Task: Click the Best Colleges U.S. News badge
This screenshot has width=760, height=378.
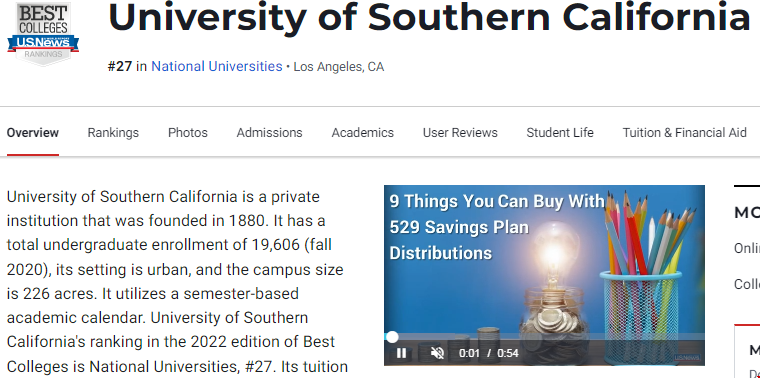Action: point(43,33)
